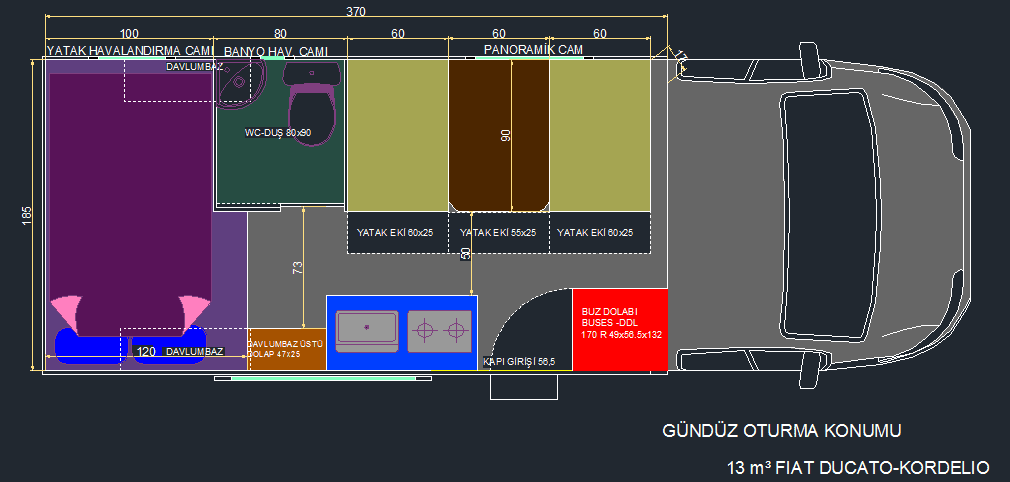The width and height of the screenshot is (1010, 482).
Task: Click the left pink bedside lamp
Action: coord(66,311)
